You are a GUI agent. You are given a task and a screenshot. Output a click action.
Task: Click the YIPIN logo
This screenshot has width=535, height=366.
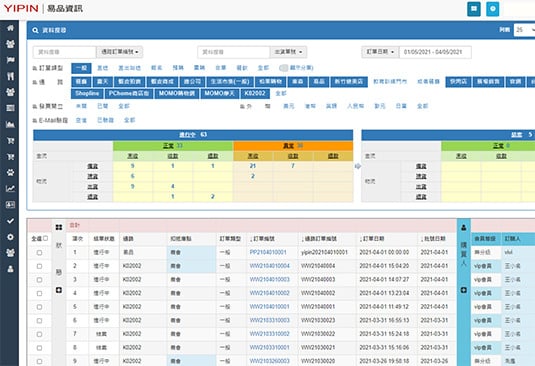[21, 9]
